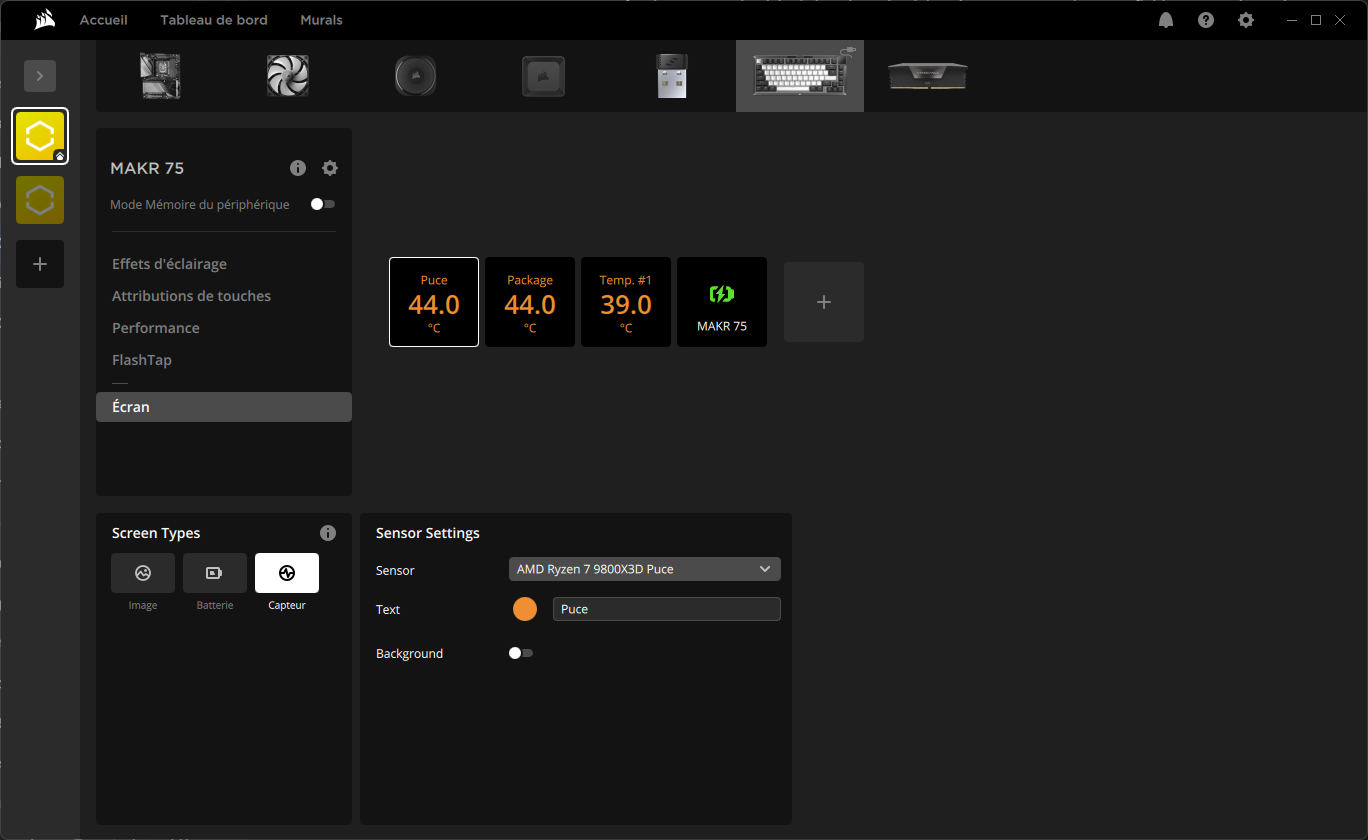Enable the Background toggle in Sensor Settings
The height and width of the screenshot is (840, 1368).
pos(520,653)
